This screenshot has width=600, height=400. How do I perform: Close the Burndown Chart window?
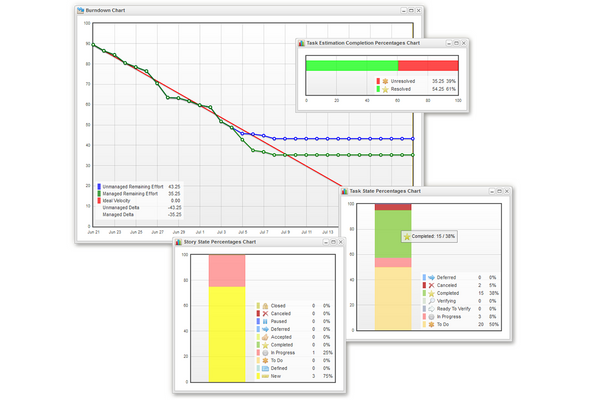pos(418,11)
